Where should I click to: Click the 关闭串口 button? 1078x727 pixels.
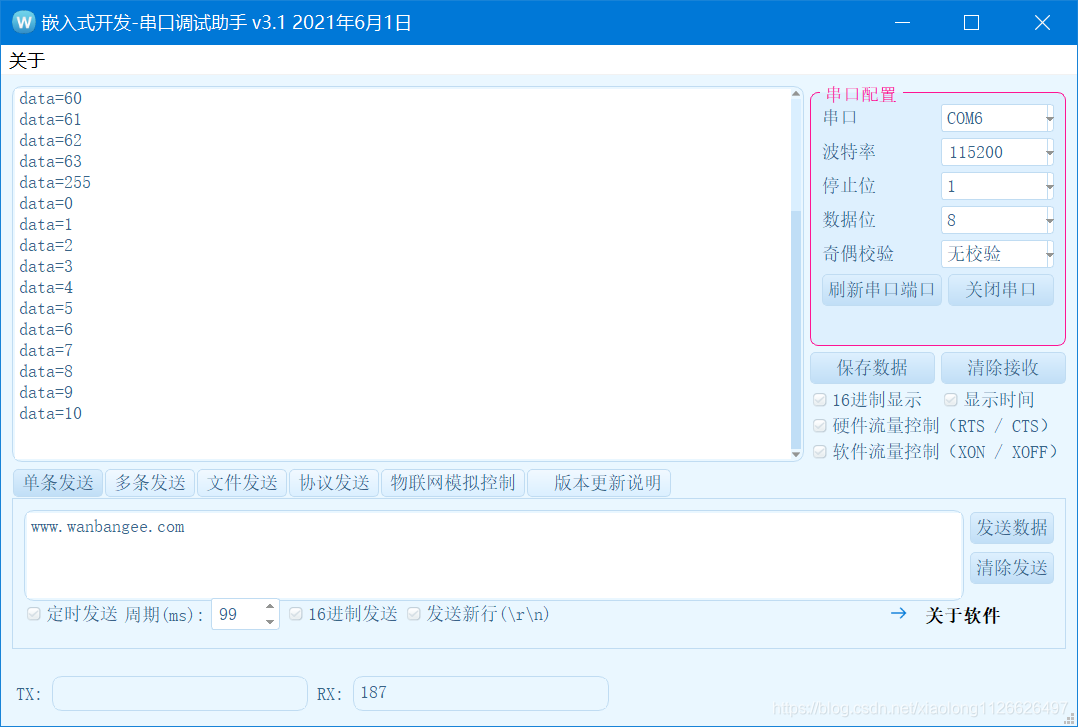coord(1000,290)
